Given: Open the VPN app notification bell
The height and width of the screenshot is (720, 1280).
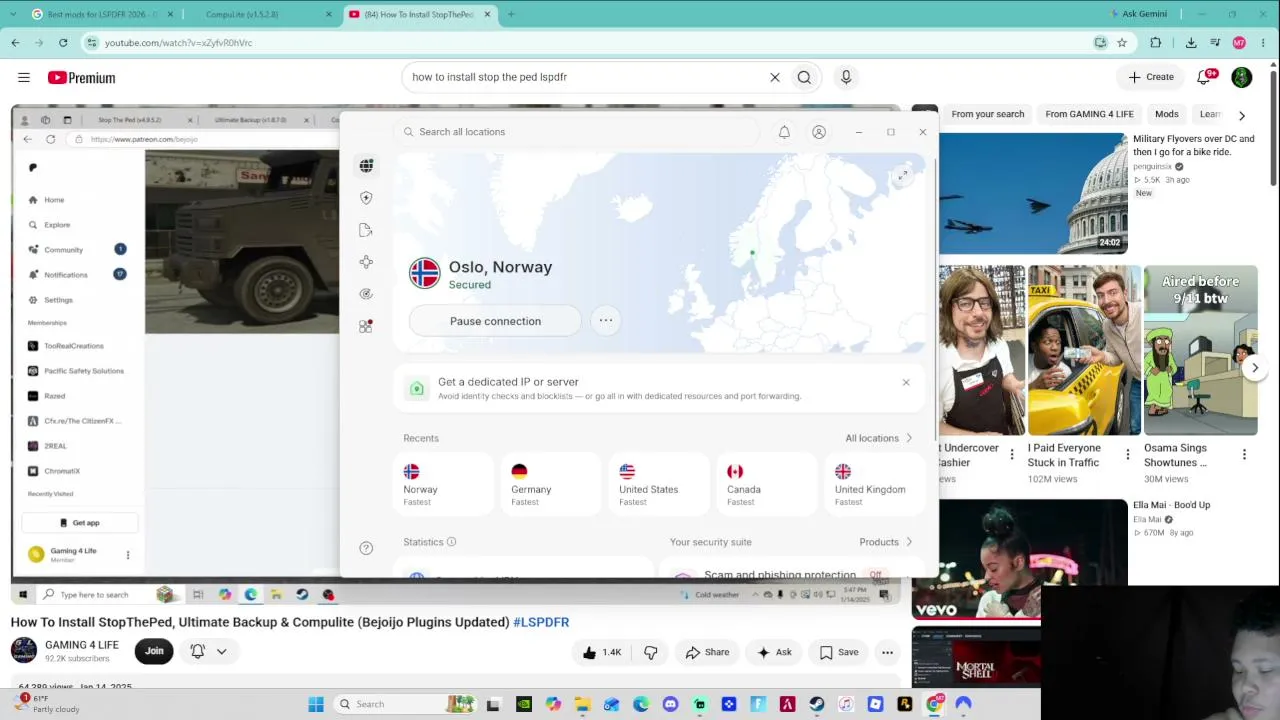Looking at the screenshot, I should point(784,132).
